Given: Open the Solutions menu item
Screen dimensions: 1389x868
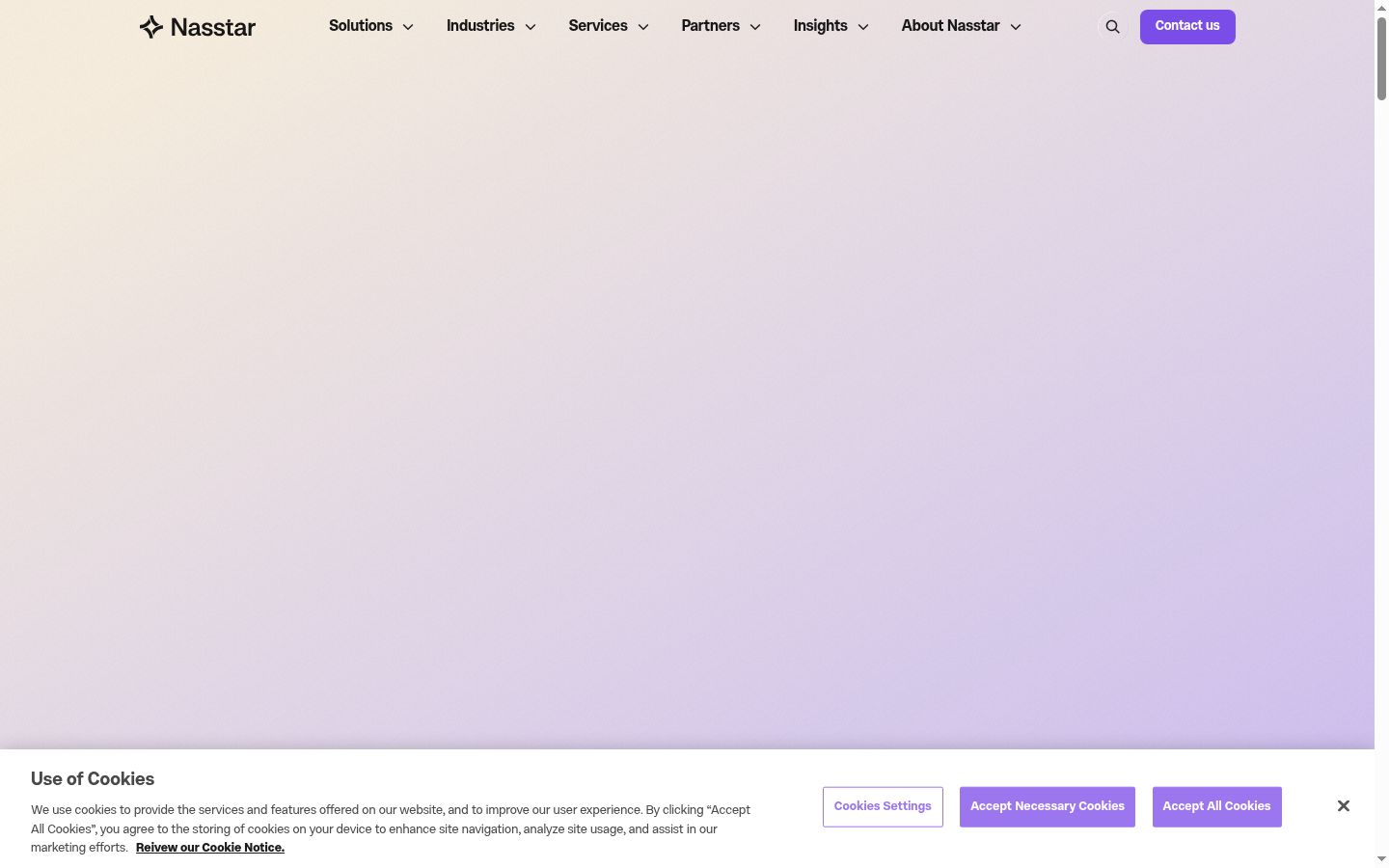Looking at the screenshot, I should 361,26.
